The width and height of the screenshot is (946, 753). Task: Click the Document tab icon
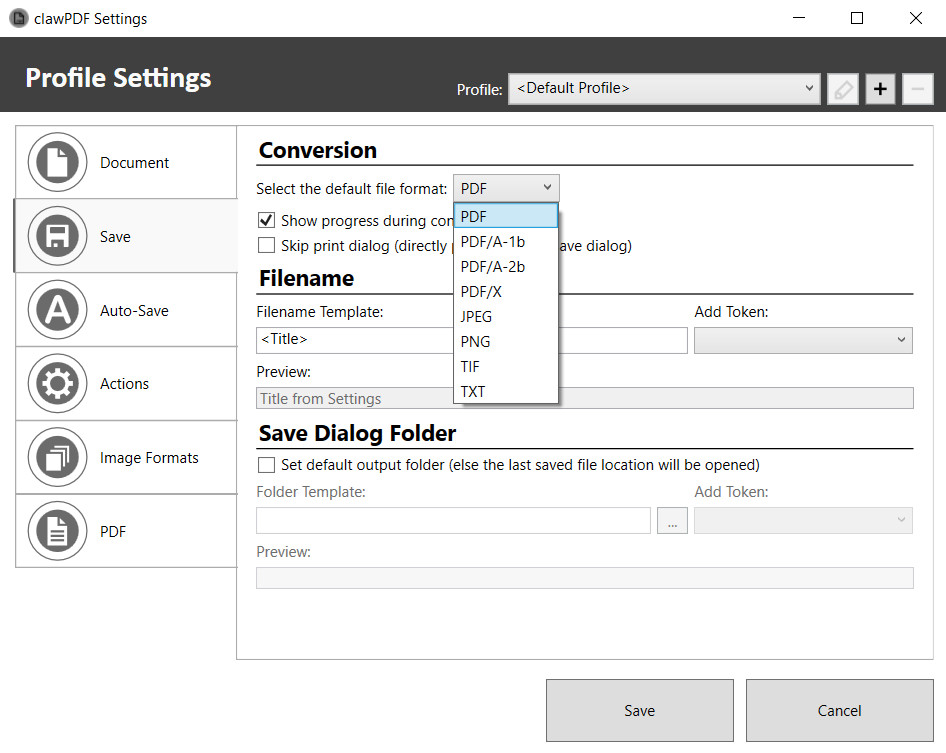point(57,162)
